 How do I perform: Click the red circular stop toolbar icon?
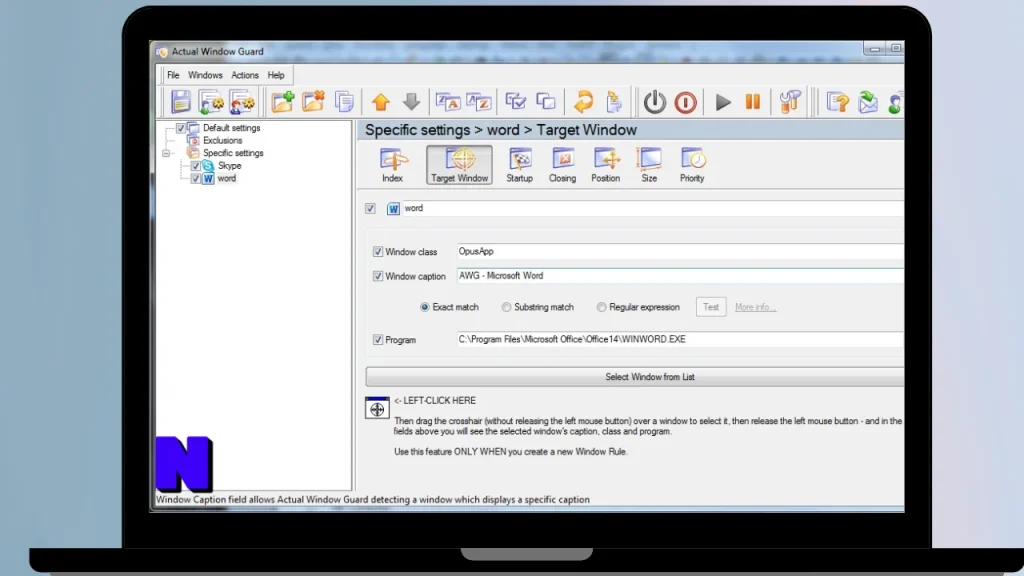coord(685,103)
